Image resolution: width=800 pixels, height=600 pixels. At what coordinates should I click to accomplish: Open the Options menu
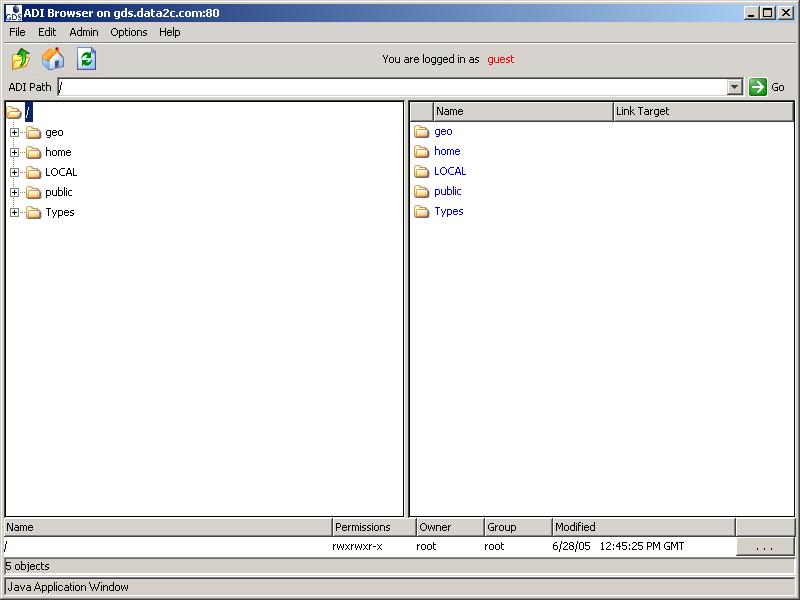(x=129, y=32)
